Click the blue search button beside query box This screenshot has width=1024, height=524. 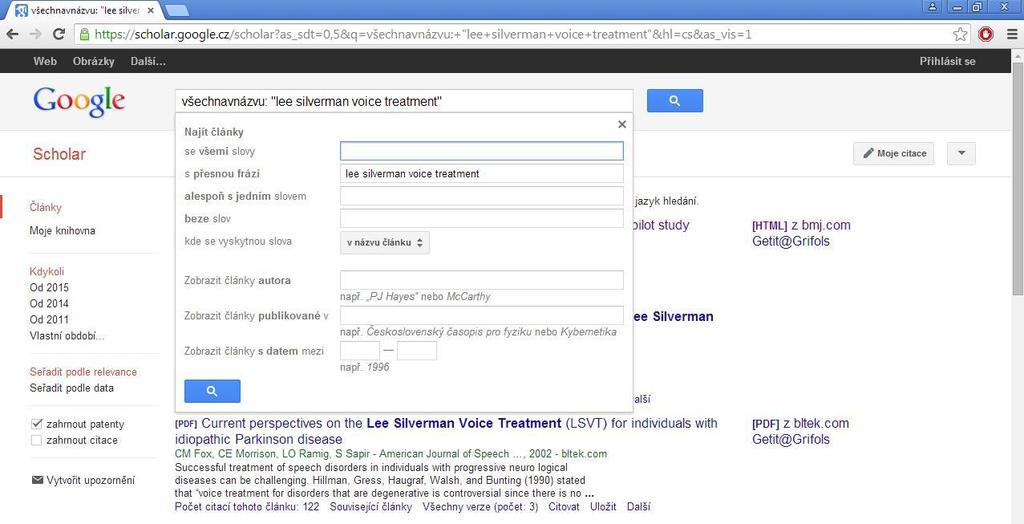point(675,101)
